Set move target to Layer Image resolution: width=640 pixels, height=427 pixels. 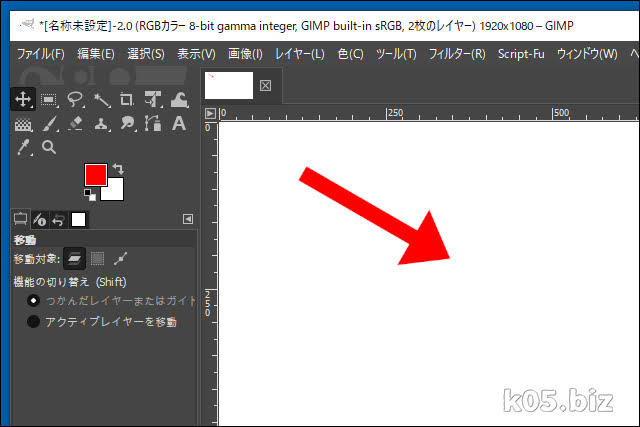tap(74, 258)
